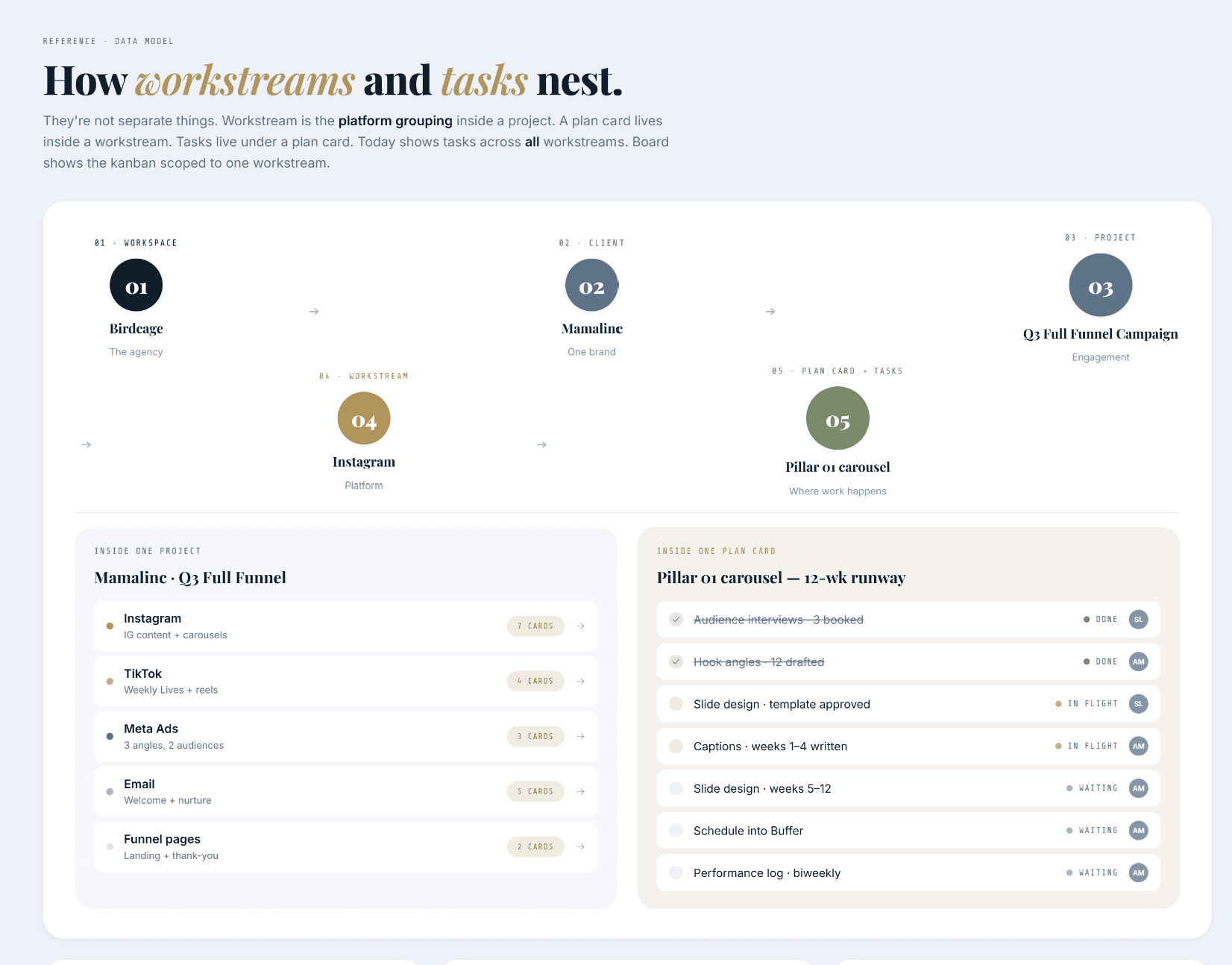Open the arrow on the TikTok workstream row
The height and width of the screenshot is (965, 1232).
(581, 681)
